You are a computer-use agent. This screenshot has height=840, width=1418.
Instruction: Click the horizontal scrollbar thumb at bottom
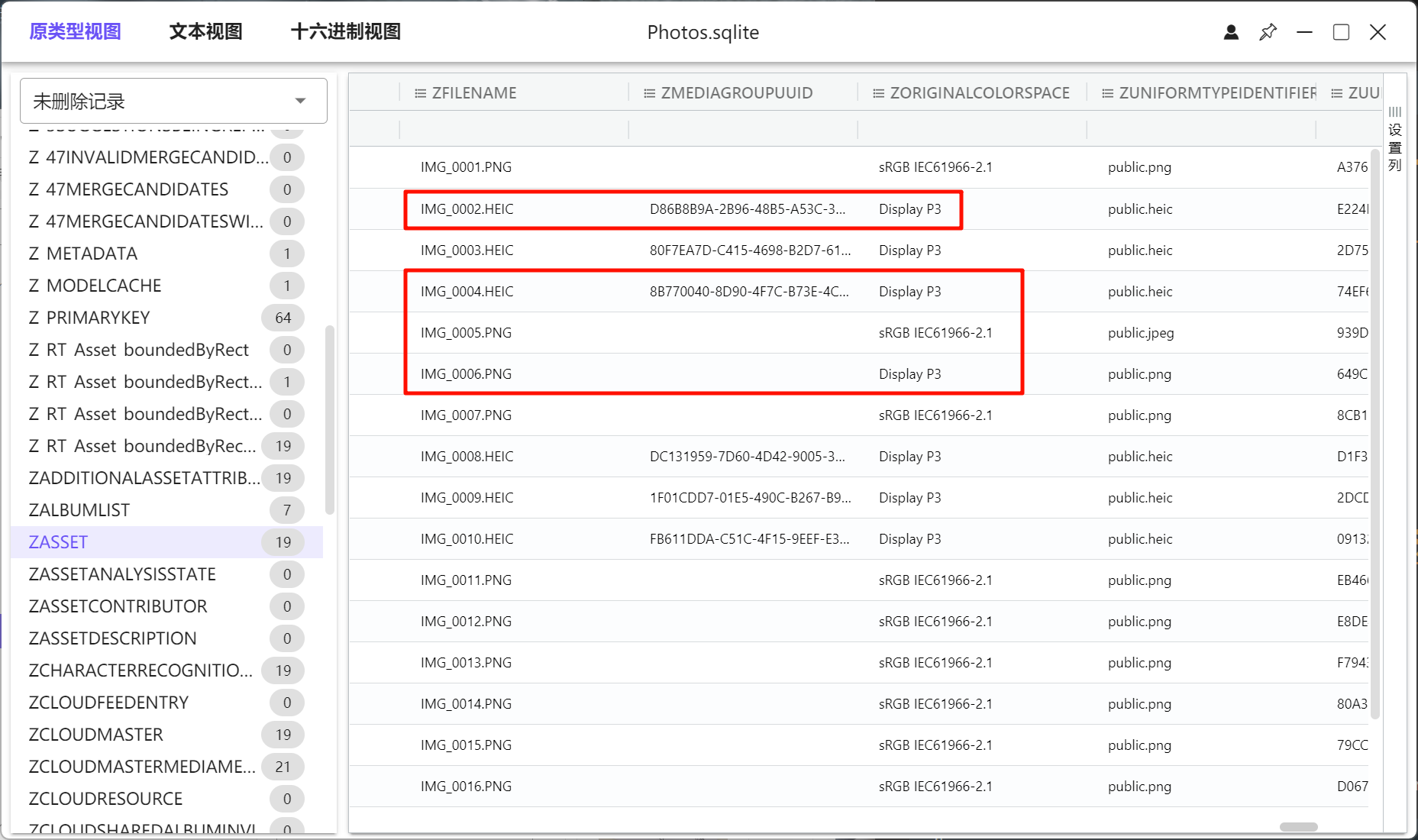(1298, 827)
